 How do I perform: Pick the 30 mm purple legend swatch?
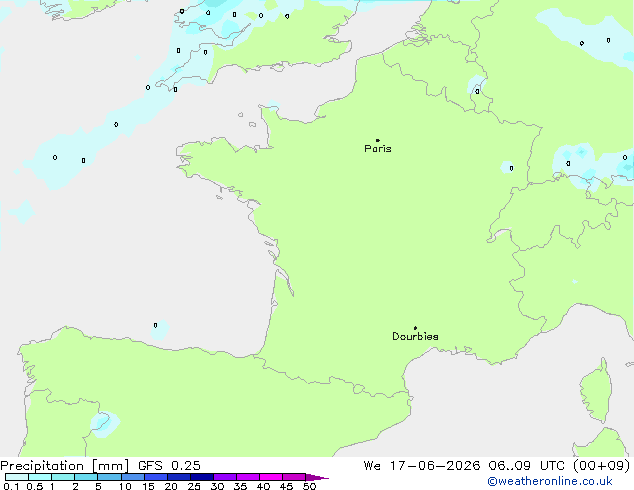pos(225,477)
